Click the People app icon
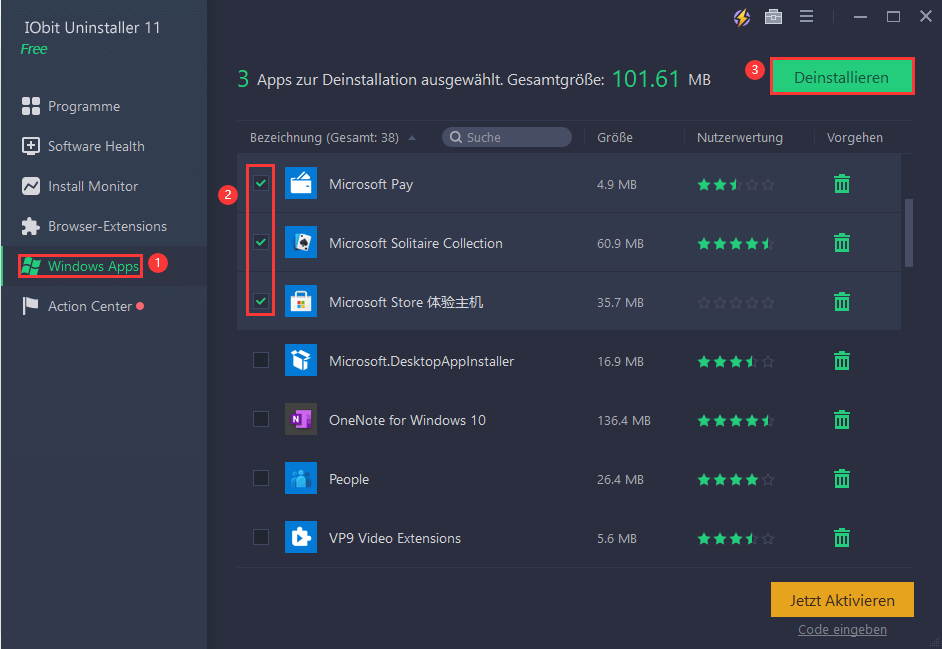This screenshot has width=942, height=649. pyautogui.click(x=300, y=478)
